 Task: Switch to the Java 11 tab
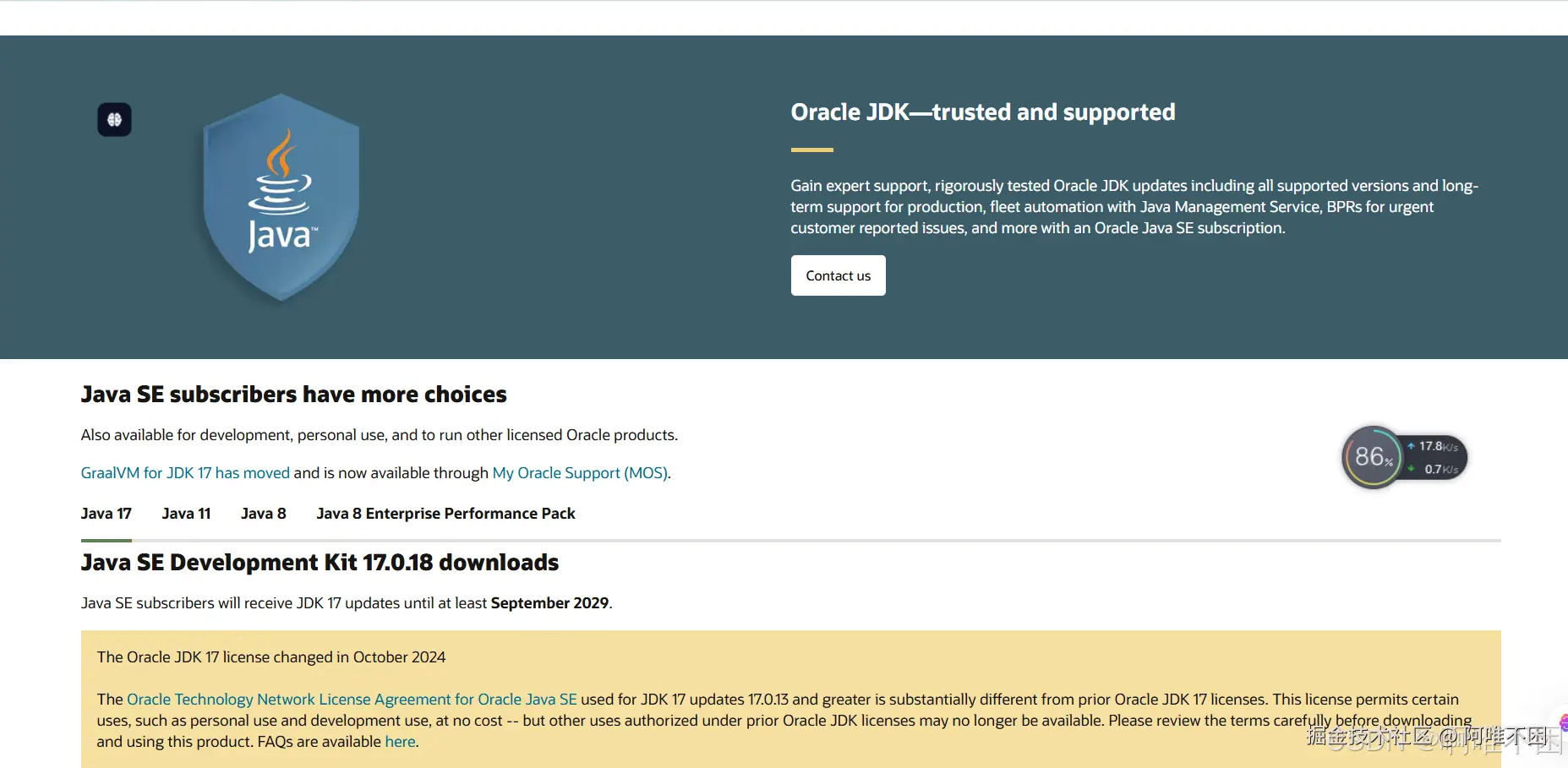186,514
